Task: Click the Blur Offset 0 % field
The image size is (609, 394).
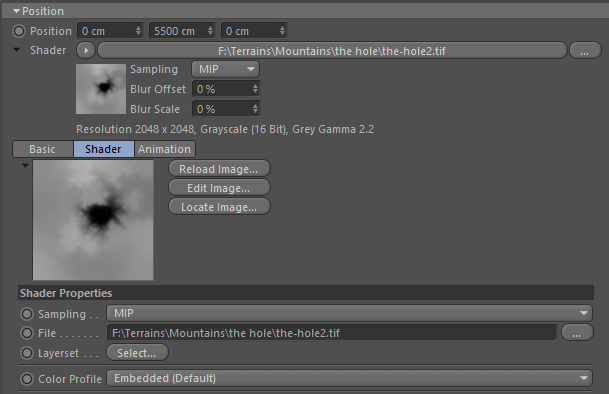Action: pos(225,89)
